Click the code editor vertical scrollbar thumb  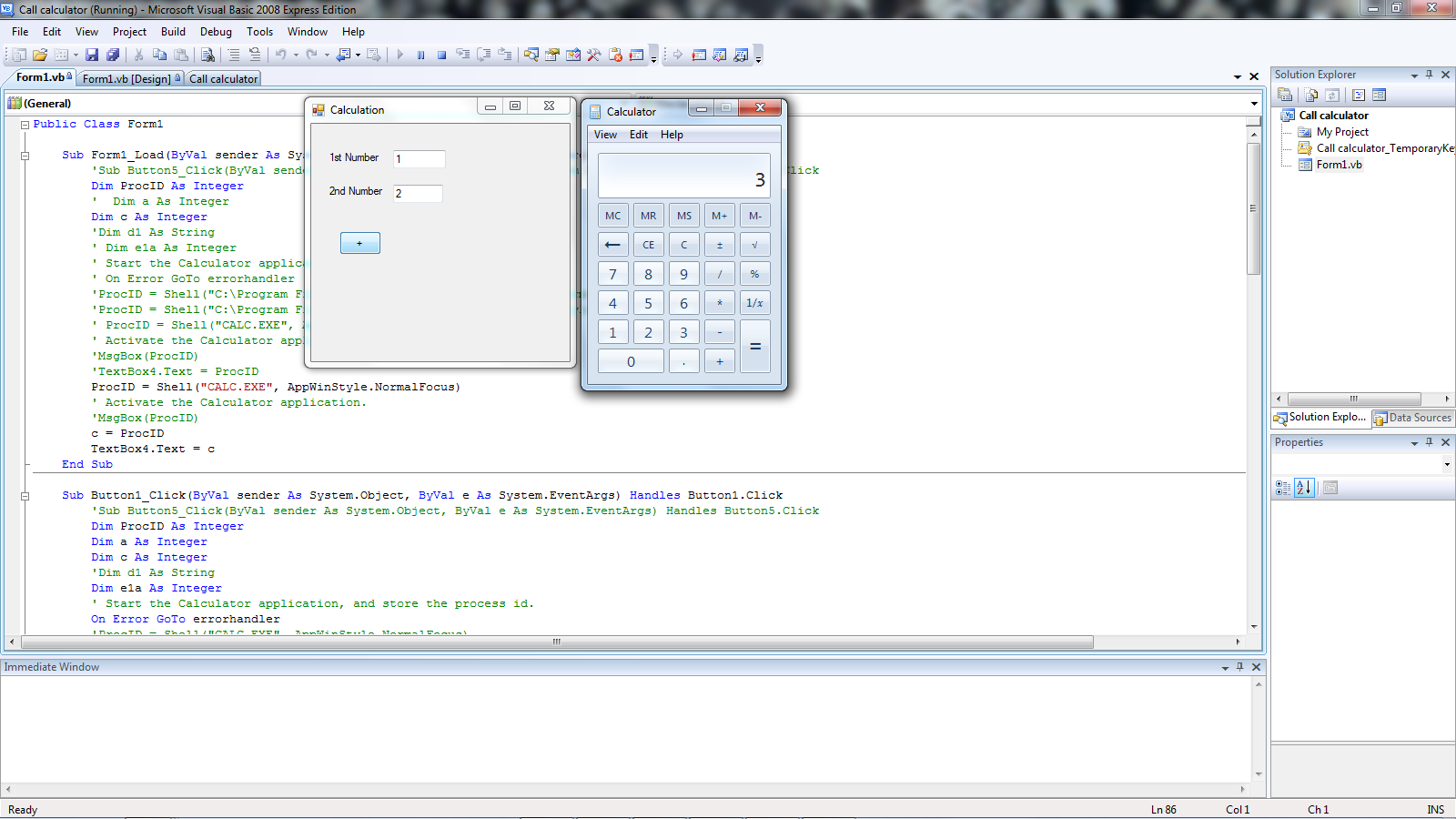click(1253, 208)
